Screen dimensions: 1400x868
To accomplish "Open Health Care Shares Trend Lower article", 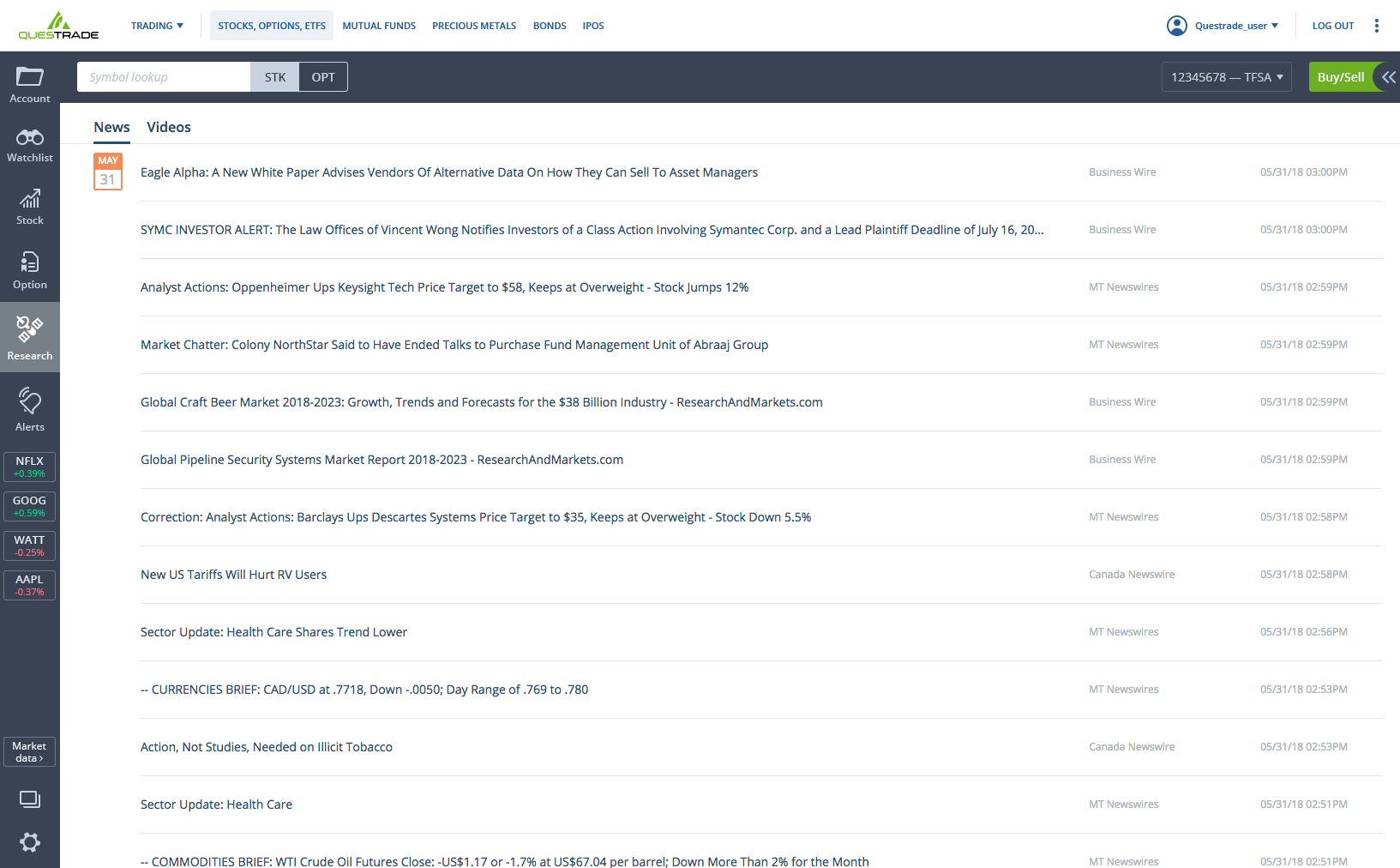I will (273, 632).
